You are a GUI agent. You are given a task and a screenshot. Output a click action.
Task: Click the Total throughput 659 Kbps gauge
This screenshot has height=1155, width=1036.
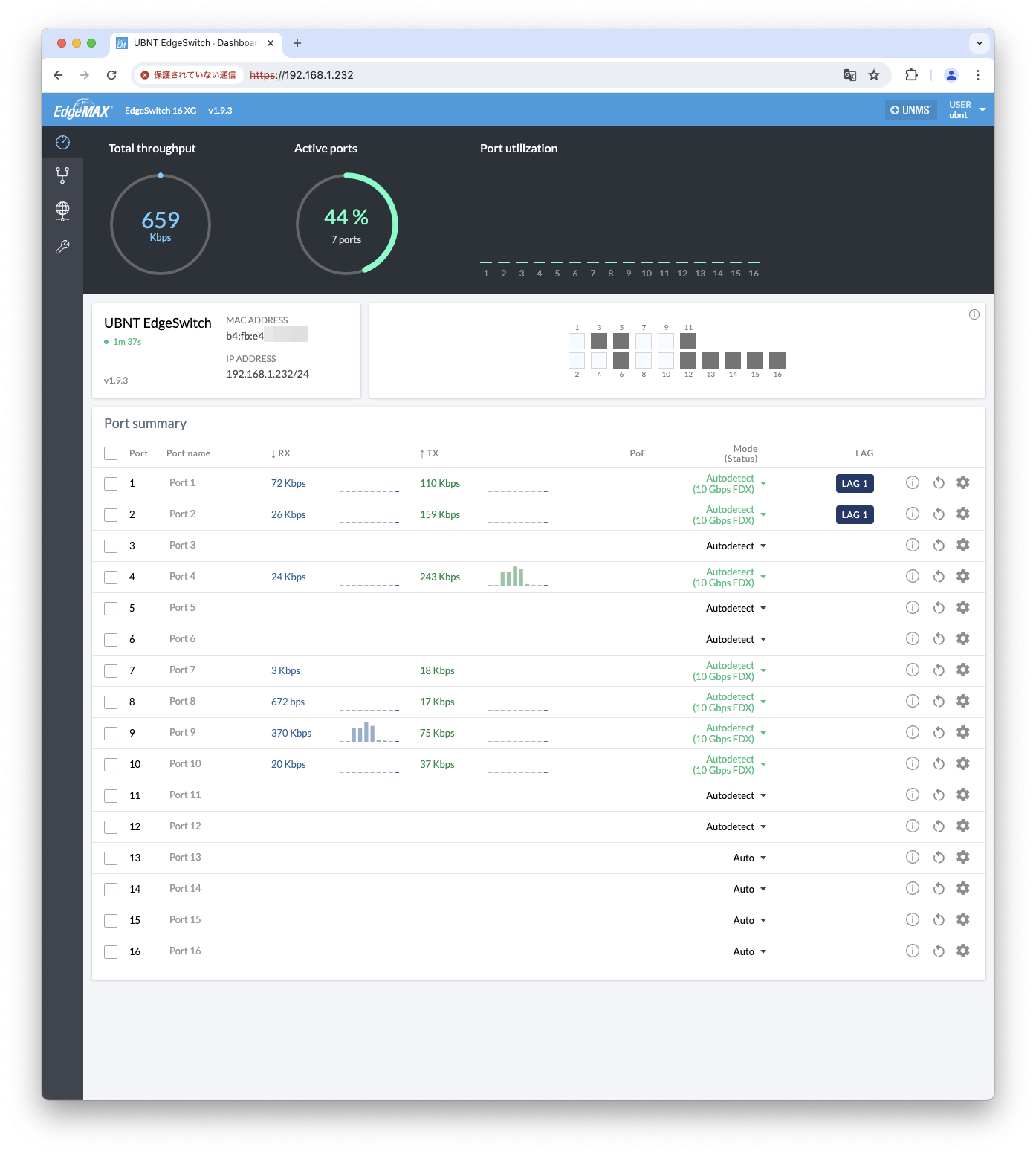[x=161, y=224]
